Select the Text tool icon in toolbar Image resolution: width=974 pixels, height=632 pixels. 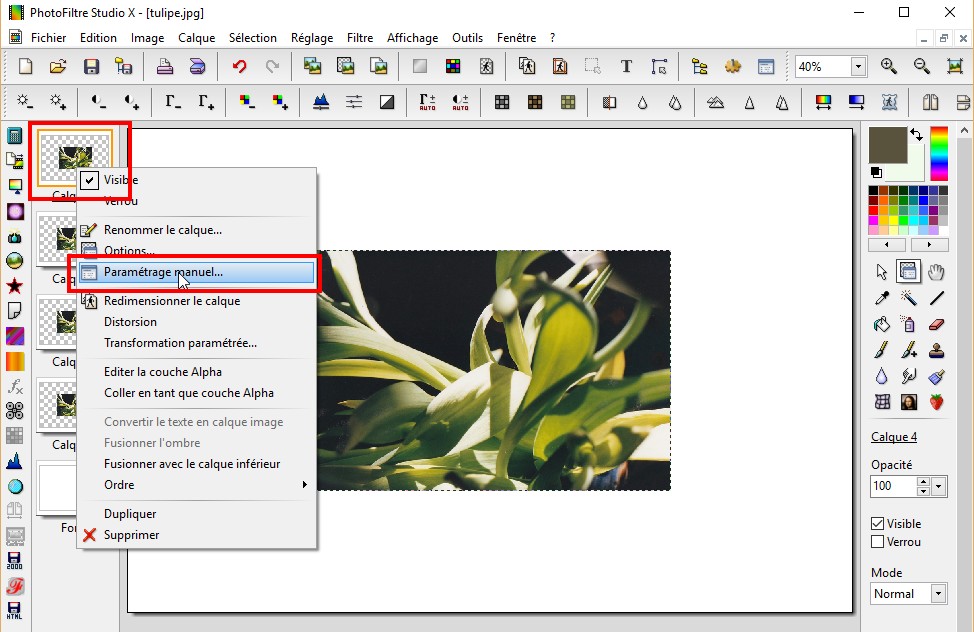point(626,67)
